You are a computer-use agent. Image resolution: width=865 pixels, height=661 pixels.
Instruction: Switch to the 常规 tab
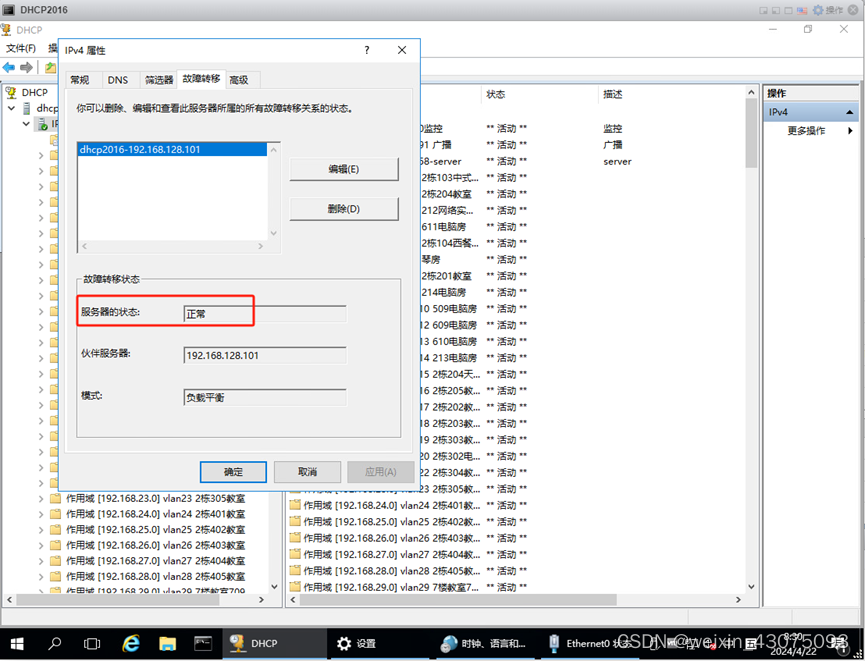tap(81, 80)
